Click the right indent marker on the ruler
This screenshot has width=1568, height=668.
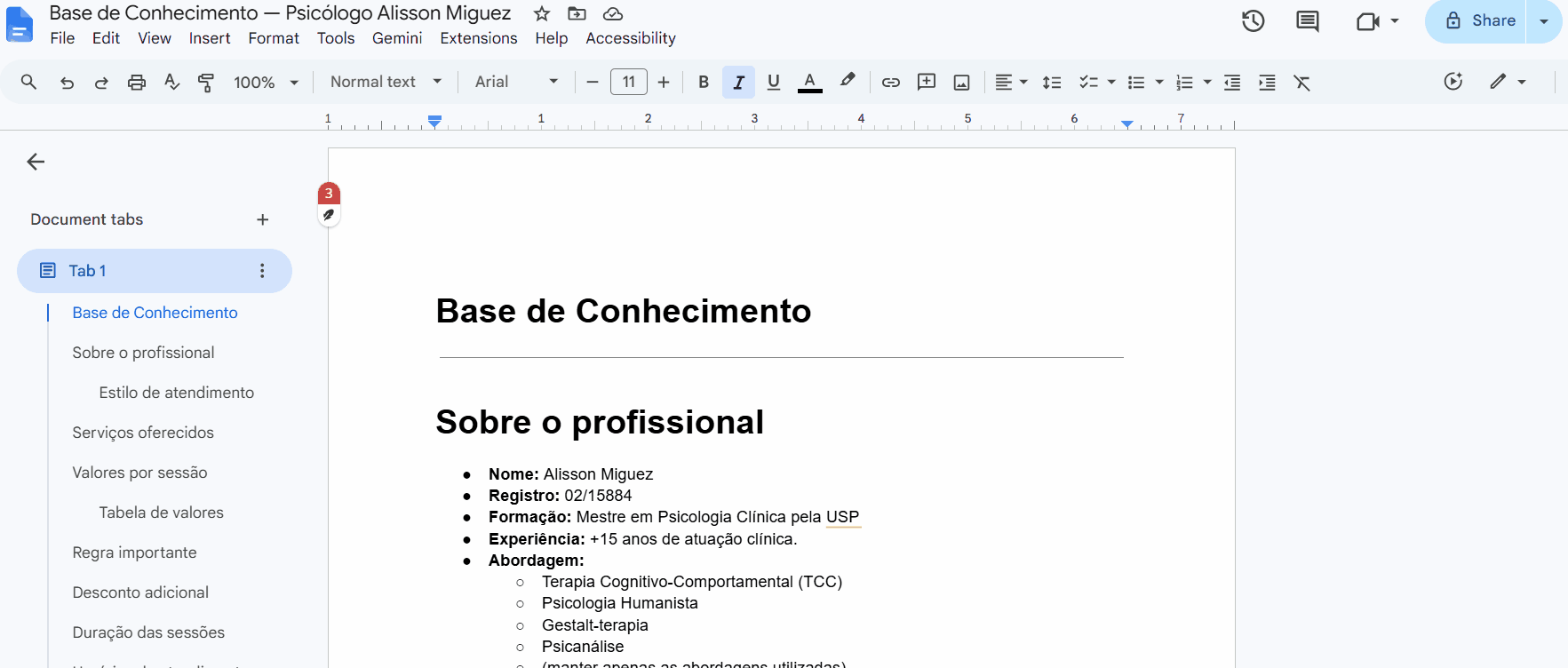point(1127,124)
